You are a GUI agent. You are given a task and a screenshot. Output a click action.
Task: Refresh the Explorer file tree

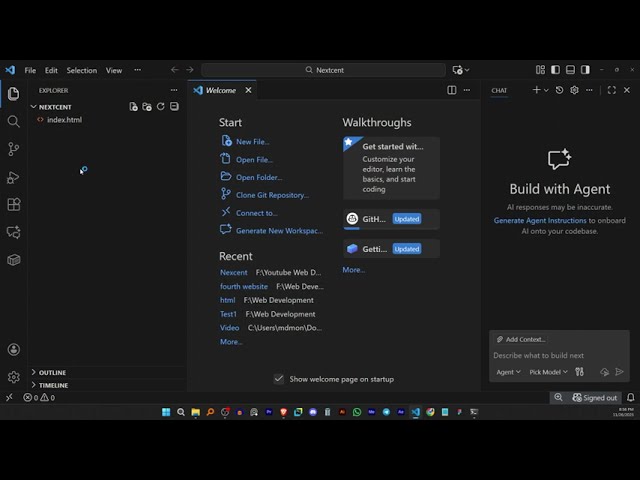point(160,107)
